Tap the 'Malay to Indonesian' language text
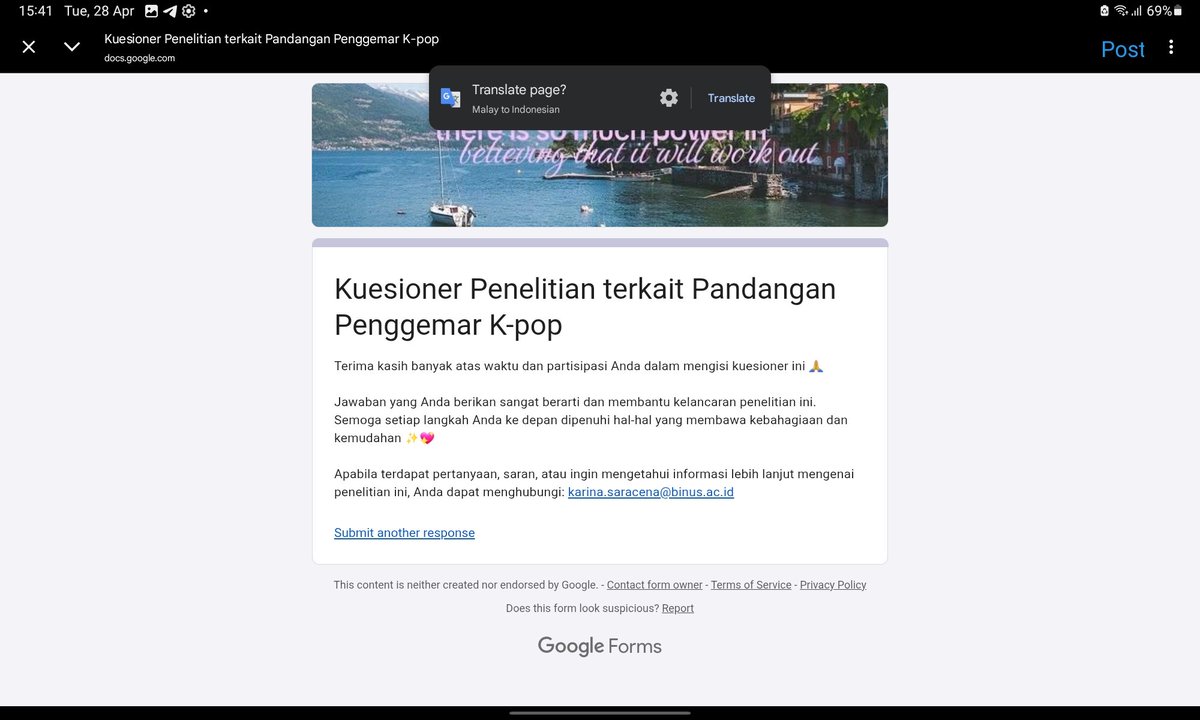The height and width of the screenshot is (720, 1200). (x=516, y=110)
